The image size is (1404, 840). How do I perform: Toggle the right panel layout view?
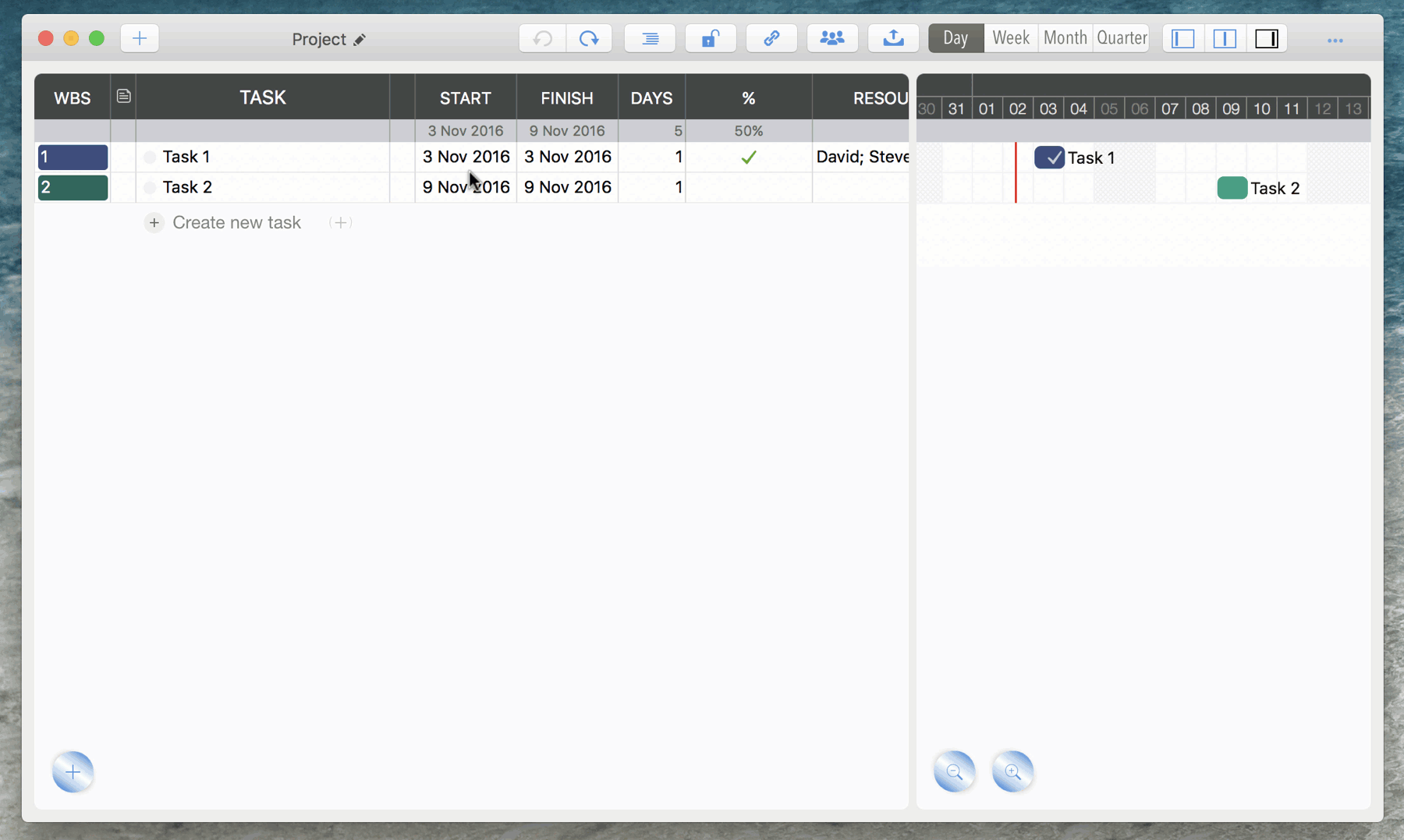(1267, 38)
